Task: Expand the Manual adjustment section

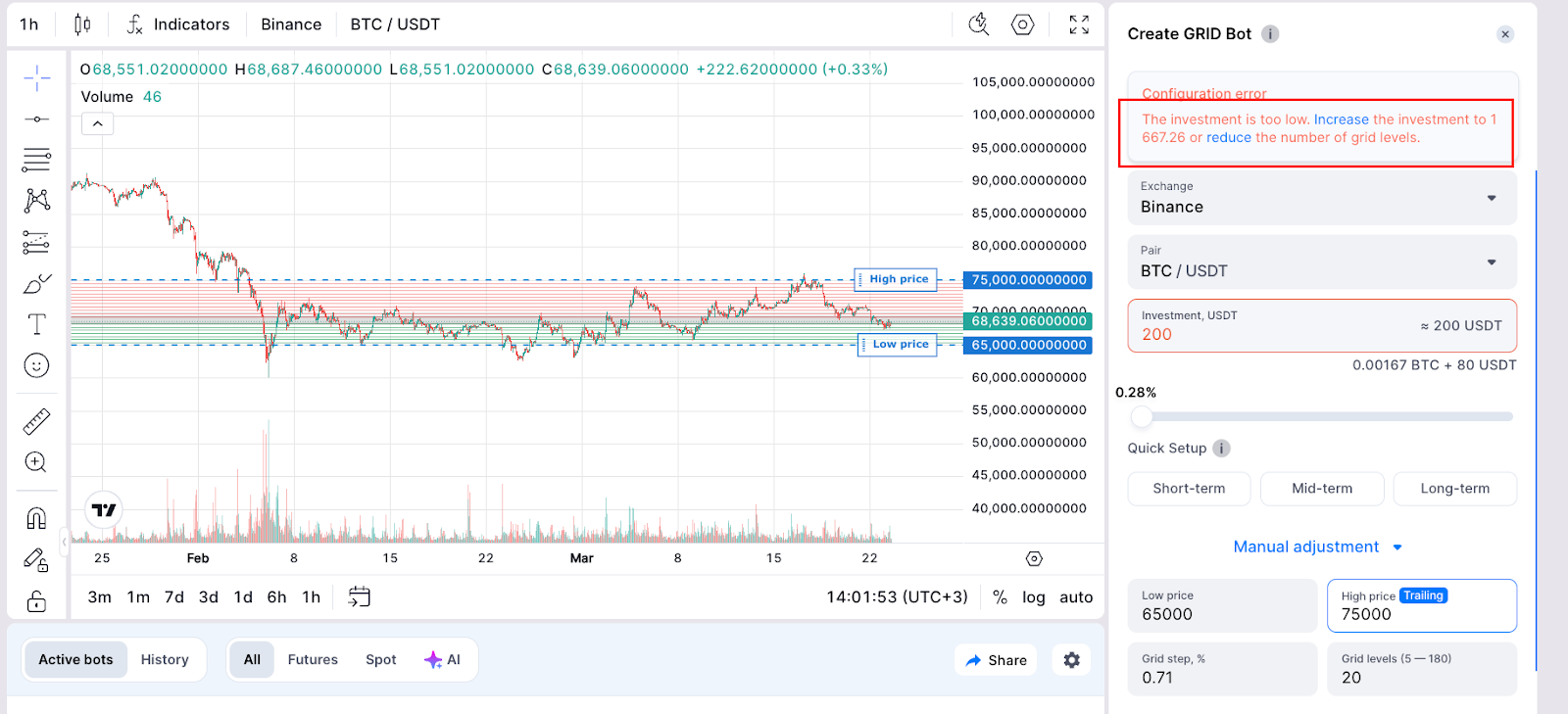Action: point(1317,547)
